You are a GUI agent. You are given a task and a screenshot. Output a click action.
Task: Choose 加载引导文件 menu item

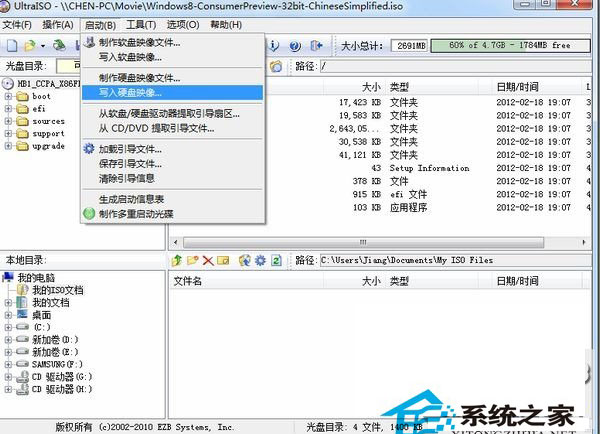pyautogui.click(x=173, y=149)
